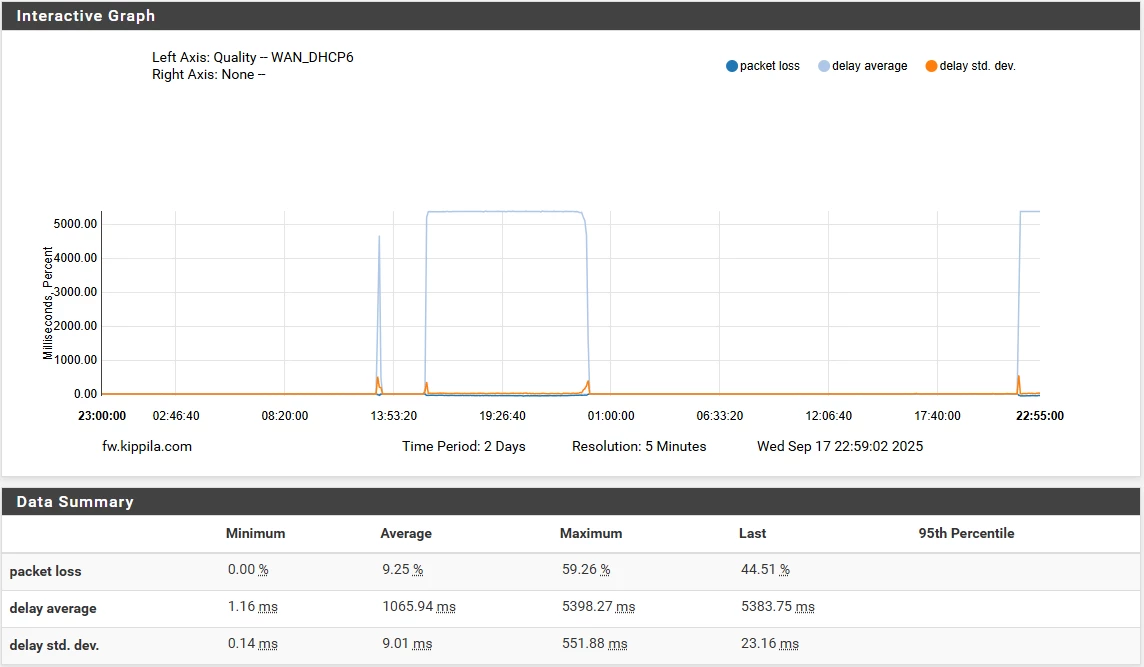Click the 2000.00 y-axis label

pos(75,326)
